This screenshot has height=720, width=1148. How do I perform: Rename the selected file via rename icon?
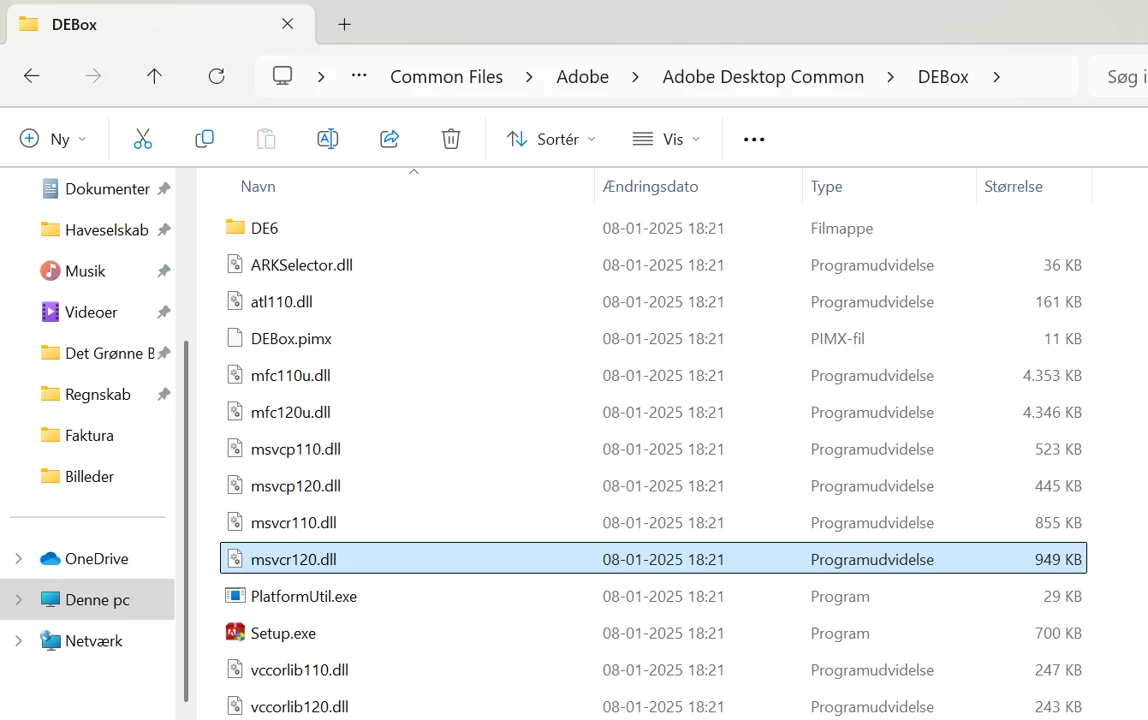pyautogui.click(x=327, y=138)
